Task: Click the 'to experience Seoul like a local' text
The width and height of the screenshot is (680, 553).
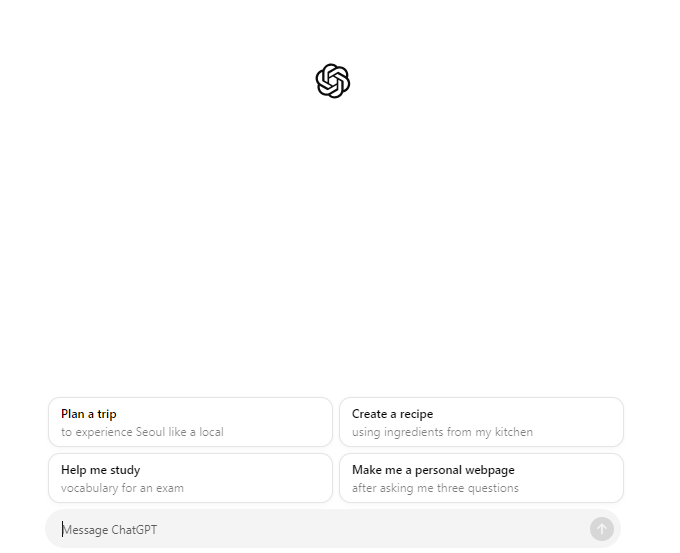Action: click(142, 432)
